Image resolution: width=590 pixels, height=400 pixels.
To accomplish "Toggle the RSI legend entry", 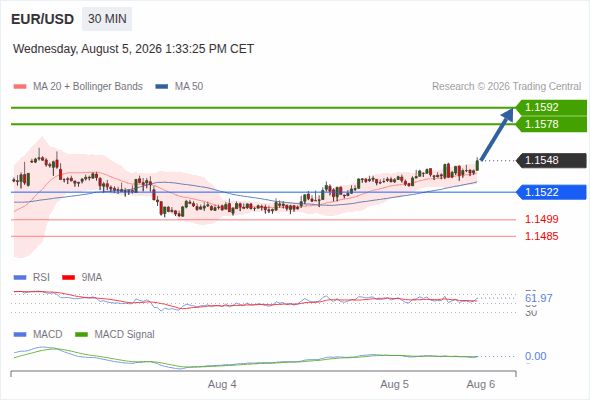I will [32, 277].
